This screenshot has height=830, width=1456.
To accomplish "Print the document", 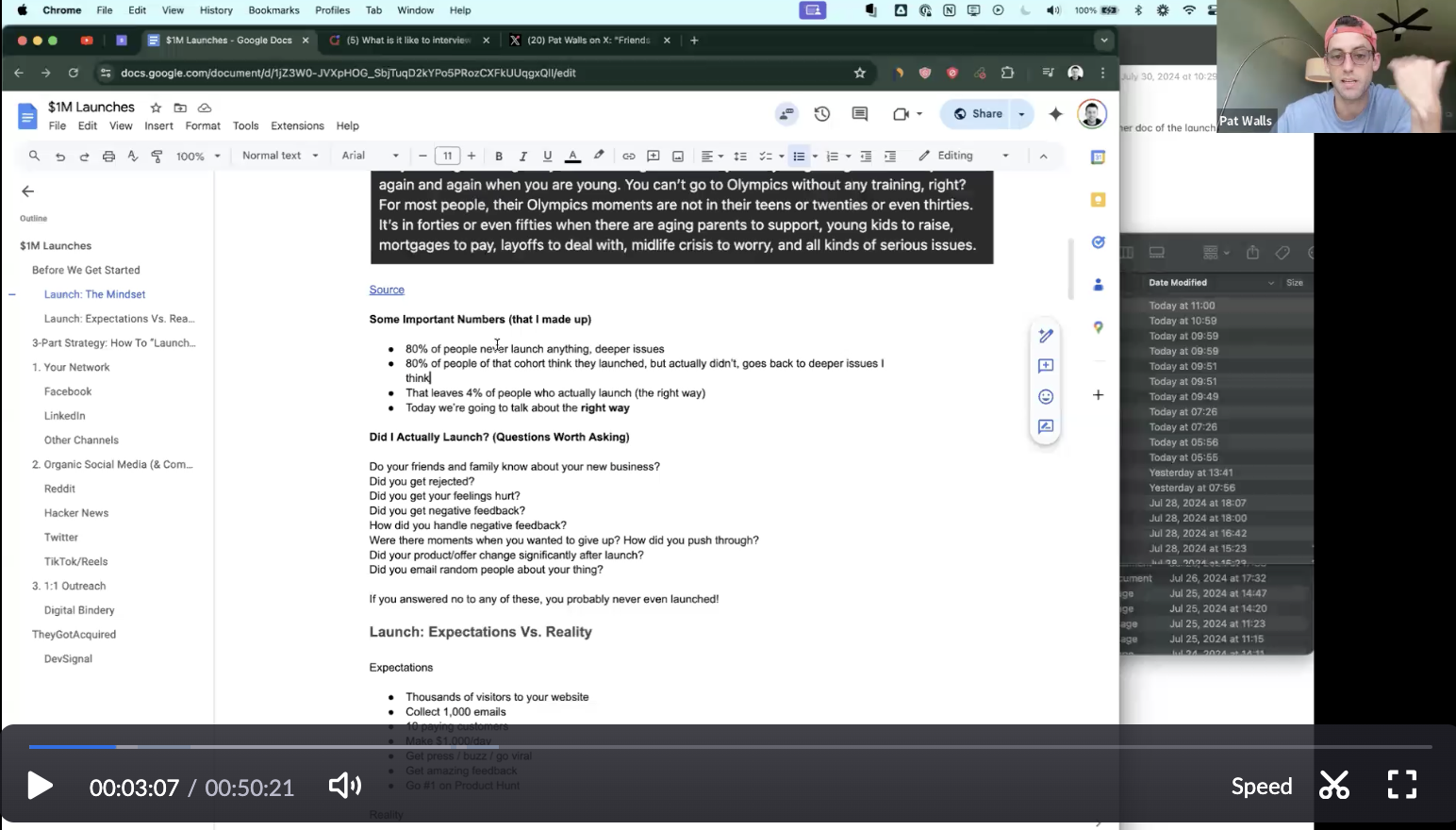I will click(108, 156).
